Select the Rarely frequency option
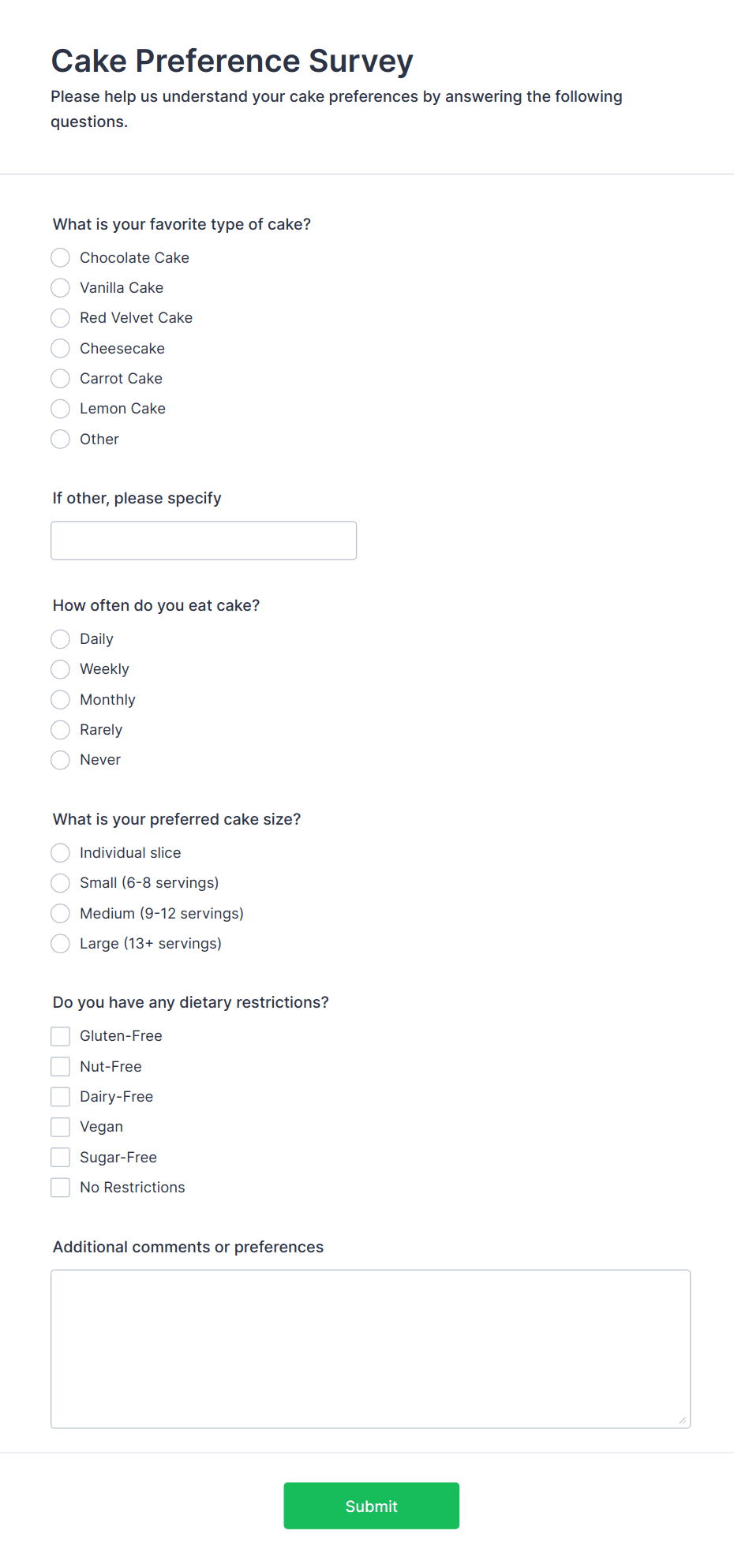 61,730
